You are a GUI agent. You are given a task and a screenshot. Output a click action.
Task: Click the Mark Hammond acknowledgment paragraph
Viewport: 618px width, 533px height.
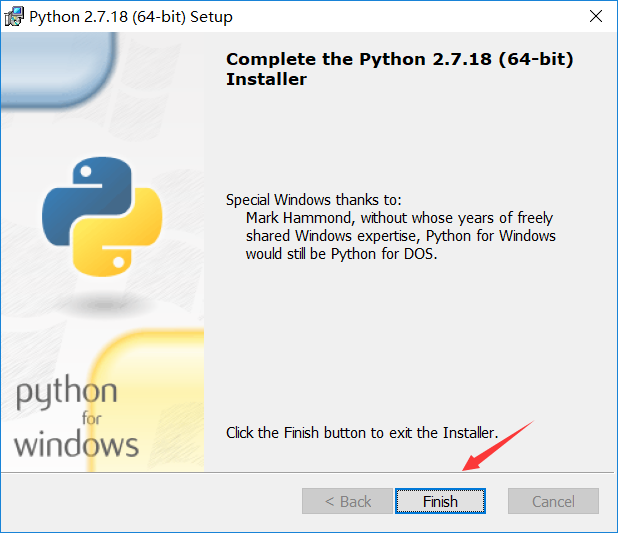coord(400,236)
